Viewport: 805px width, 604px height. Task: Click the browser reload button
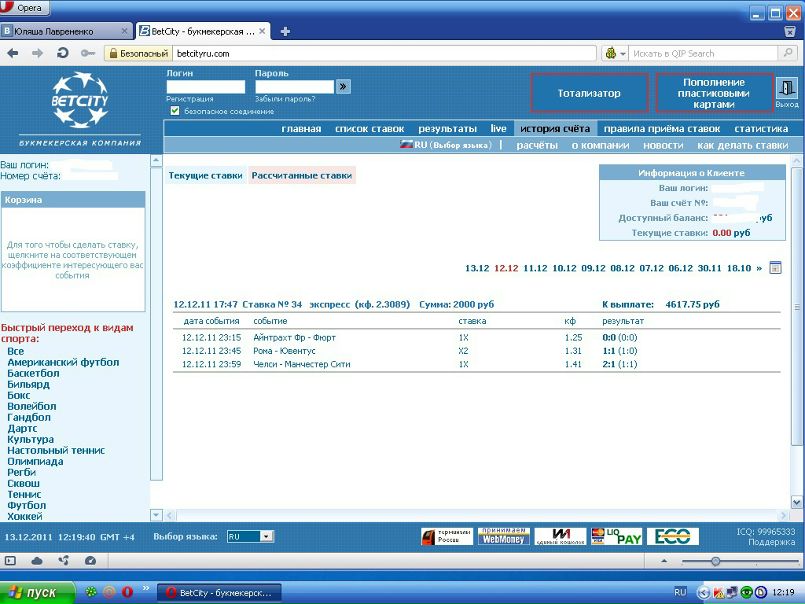click(x=63, y=53)
